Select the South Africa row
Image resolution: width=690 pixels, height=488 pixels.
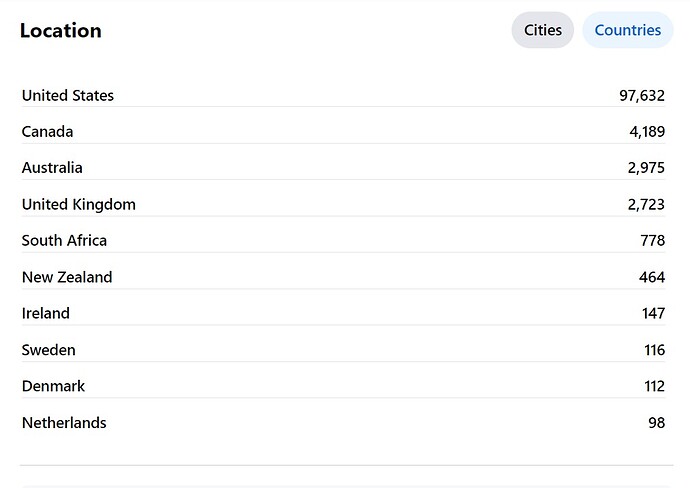343,241
